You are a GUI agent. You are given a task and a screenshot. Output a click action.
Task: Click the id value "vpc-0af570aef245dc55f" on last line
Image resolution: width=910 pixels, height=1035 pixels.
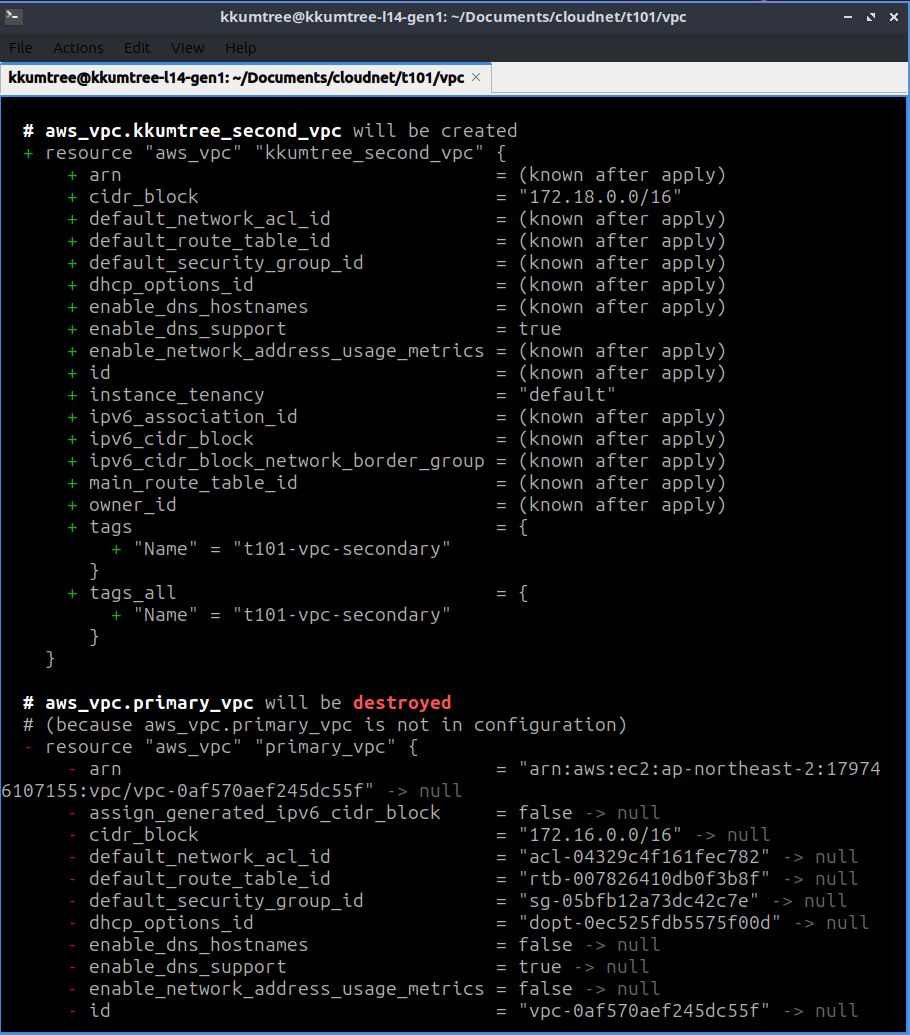click(x=644, y=1011)
